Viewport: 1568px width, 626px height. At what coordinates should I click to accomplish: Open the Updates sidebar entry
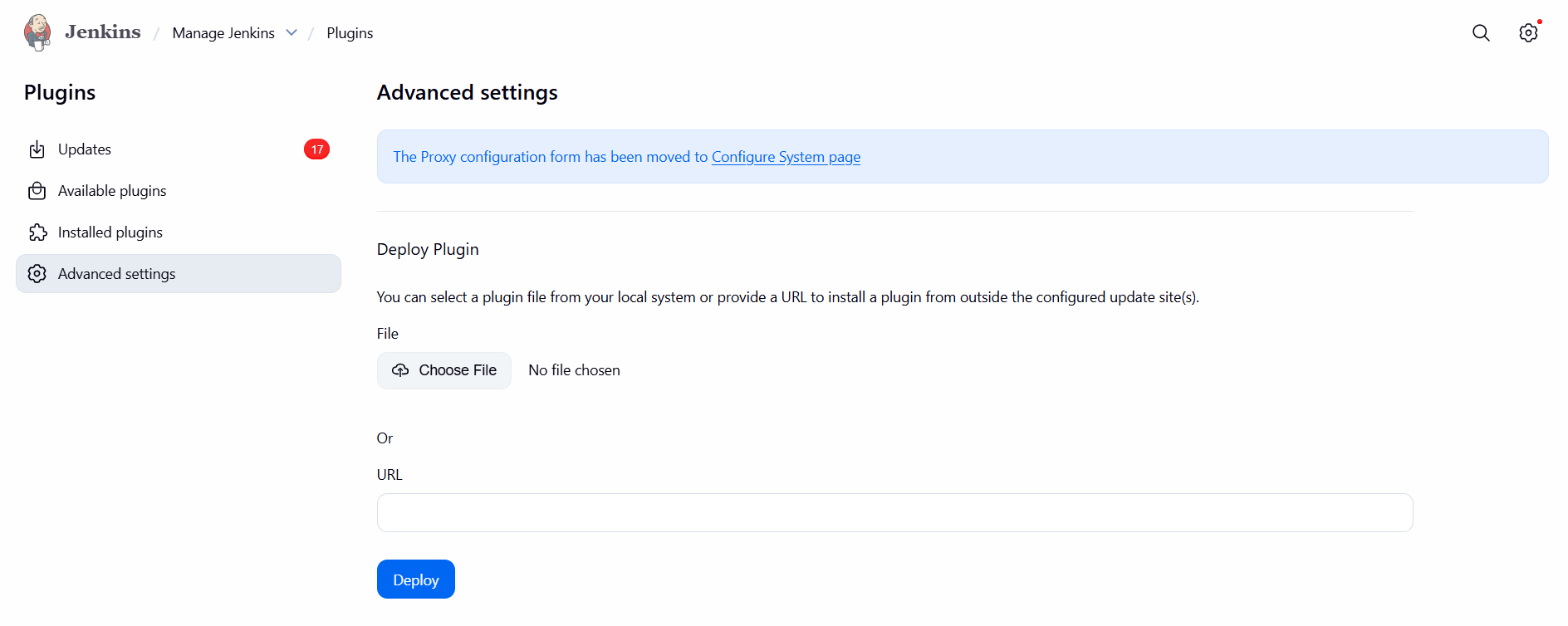(179, 149)
